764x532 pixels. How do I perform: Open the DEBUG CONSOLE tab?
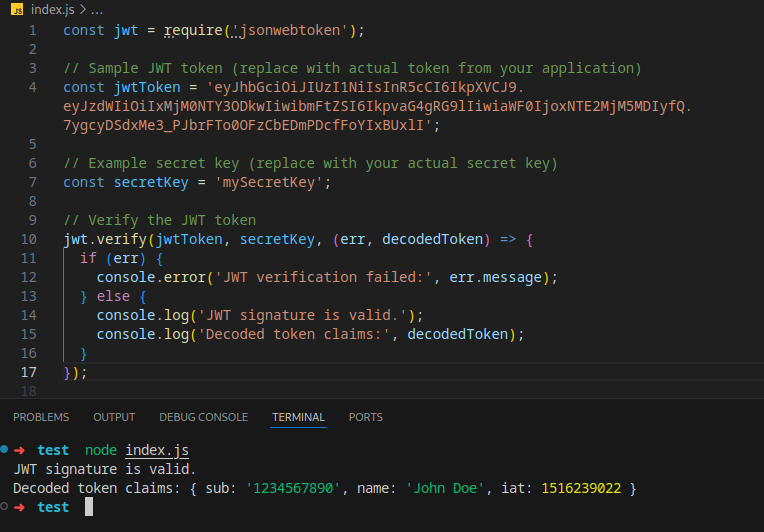[204, 417]
